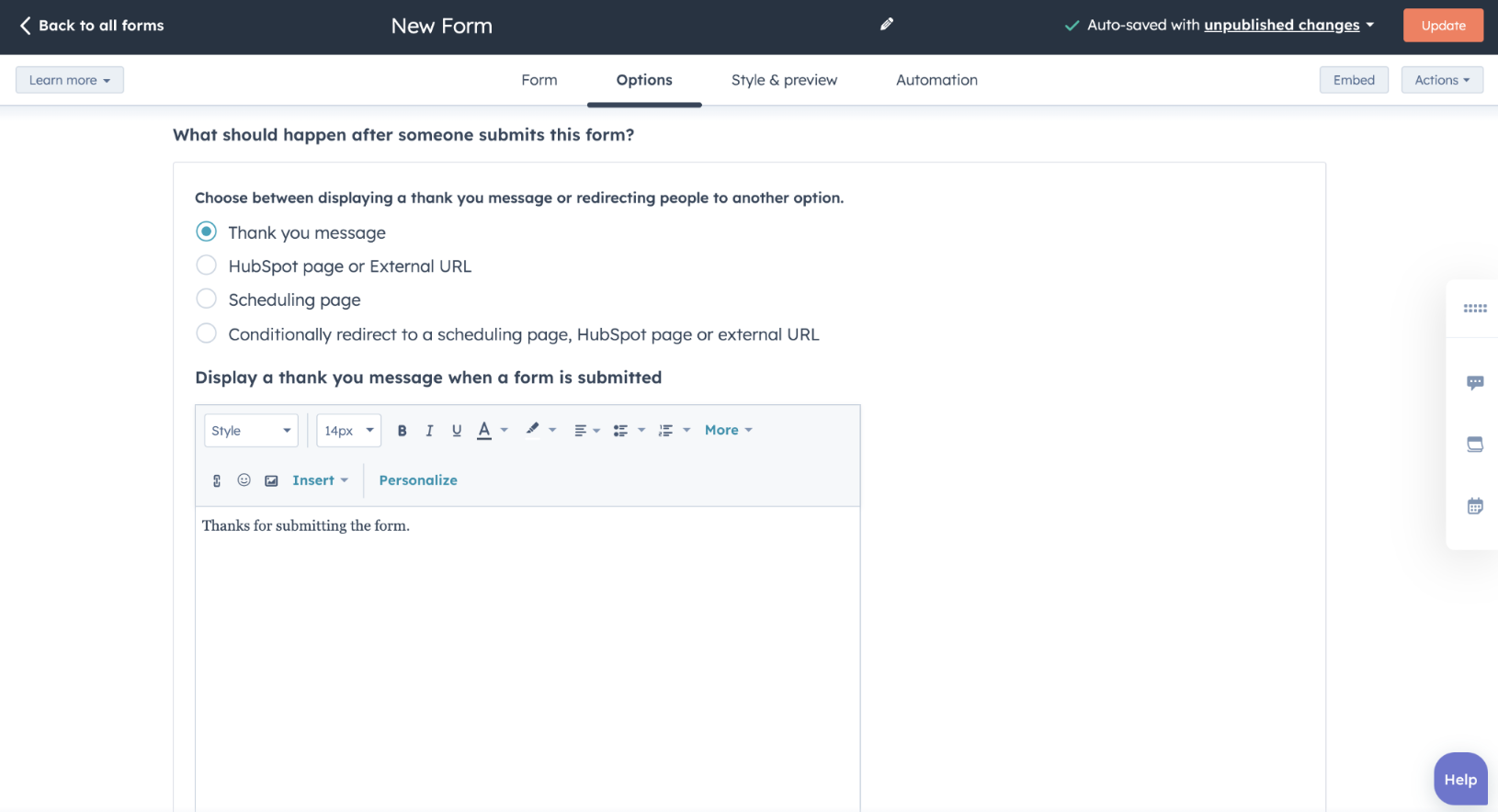The height and width of the screenshot is (812, 1498).
Task: Open the Insert dropdown
Action: coord(321,480)
